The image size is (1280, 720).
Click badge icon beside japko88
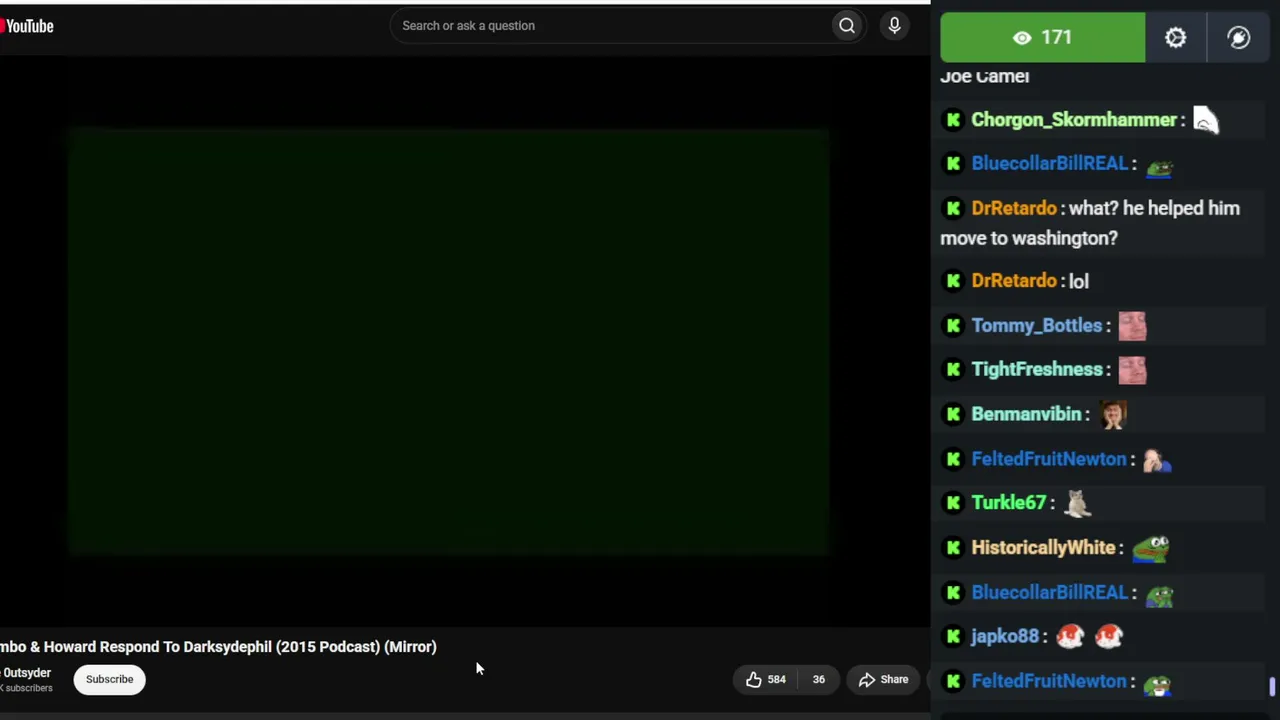[x=953, y=636]
